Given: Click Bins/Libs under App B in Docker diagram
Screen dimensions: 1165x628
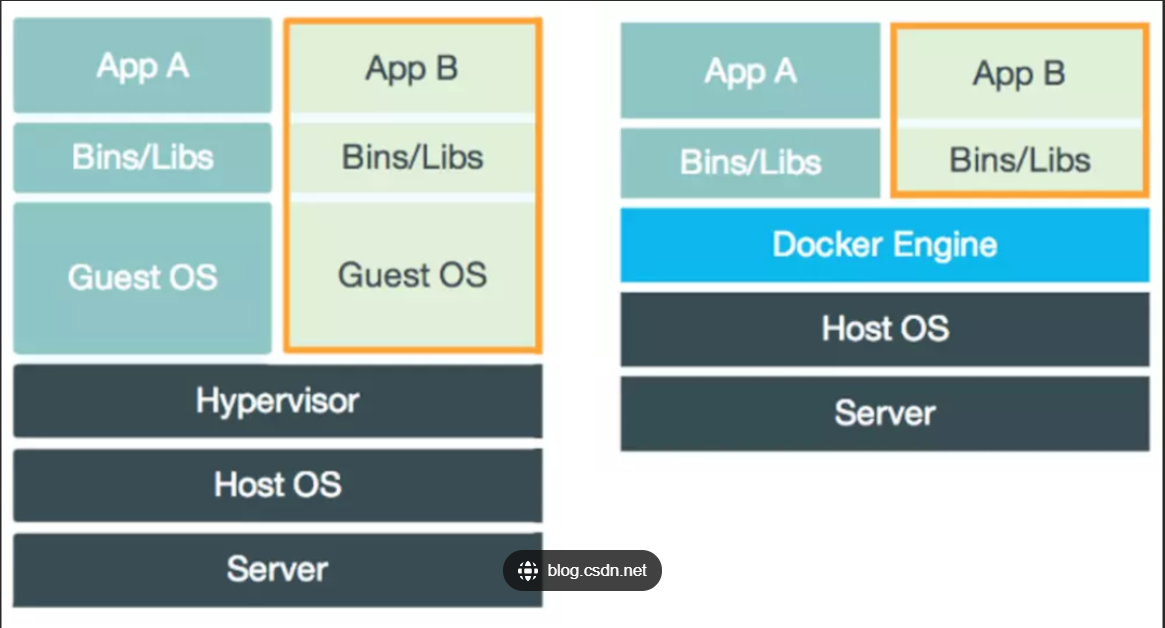Looking at the screenshot, I should click(x=1019, y=160).
